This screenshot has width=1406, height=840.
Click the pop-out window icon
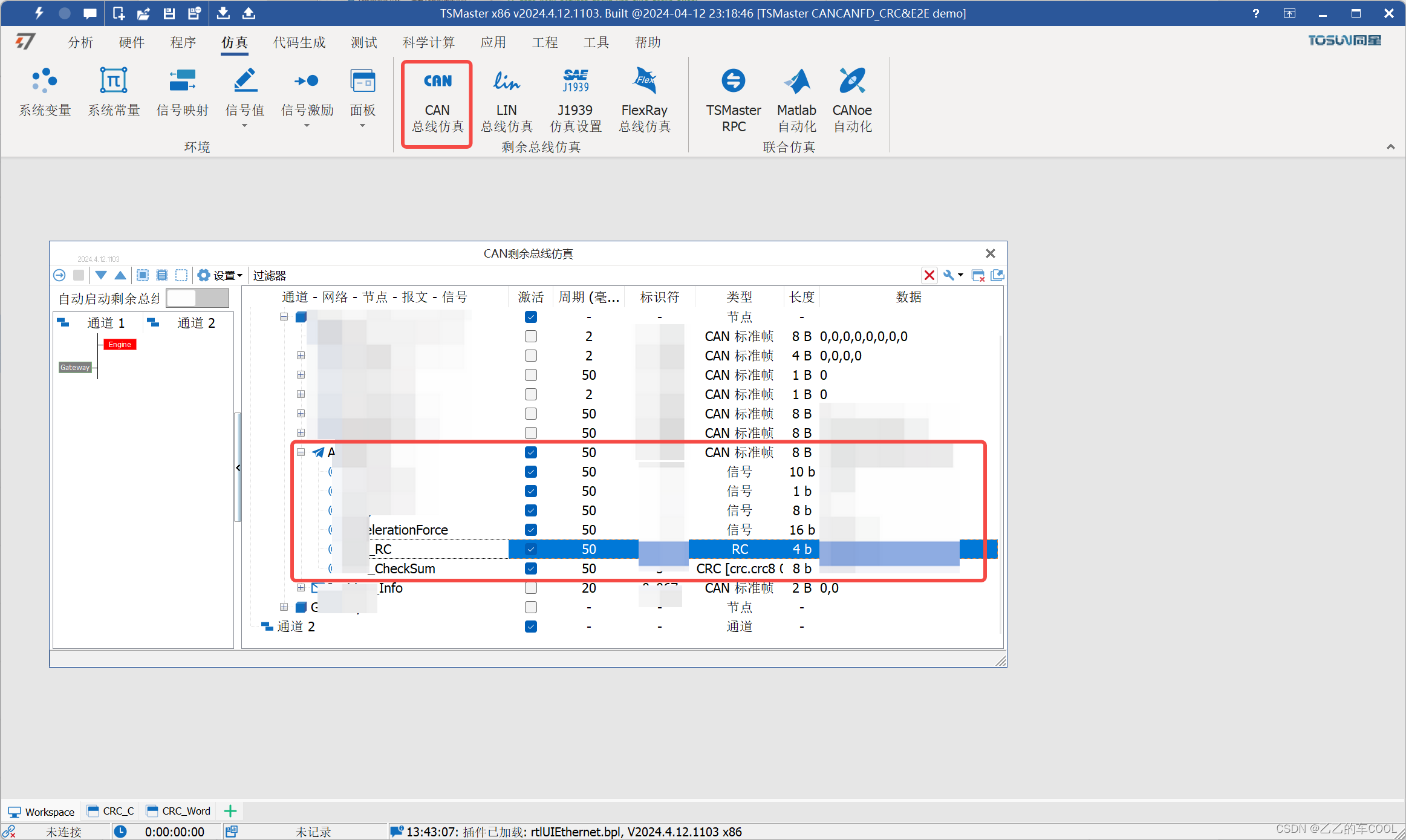997,275
